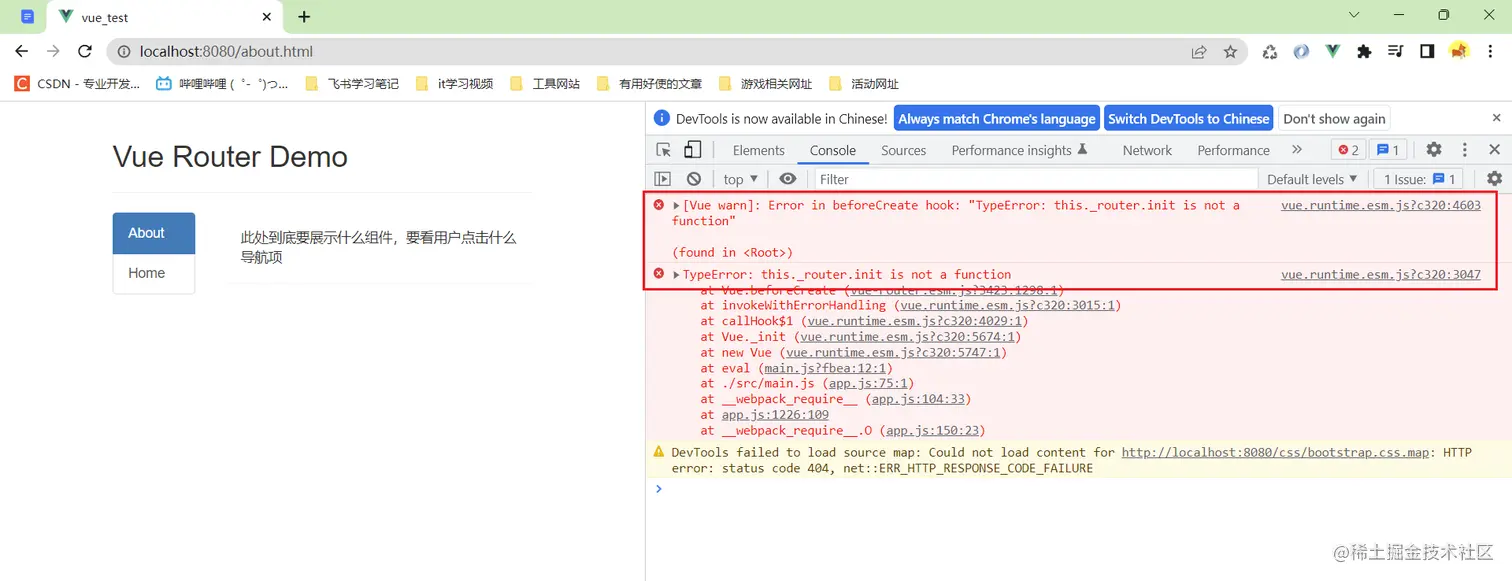
Task: Click the address bar URL
Action: pyautogui.click(x=226, y=51)
